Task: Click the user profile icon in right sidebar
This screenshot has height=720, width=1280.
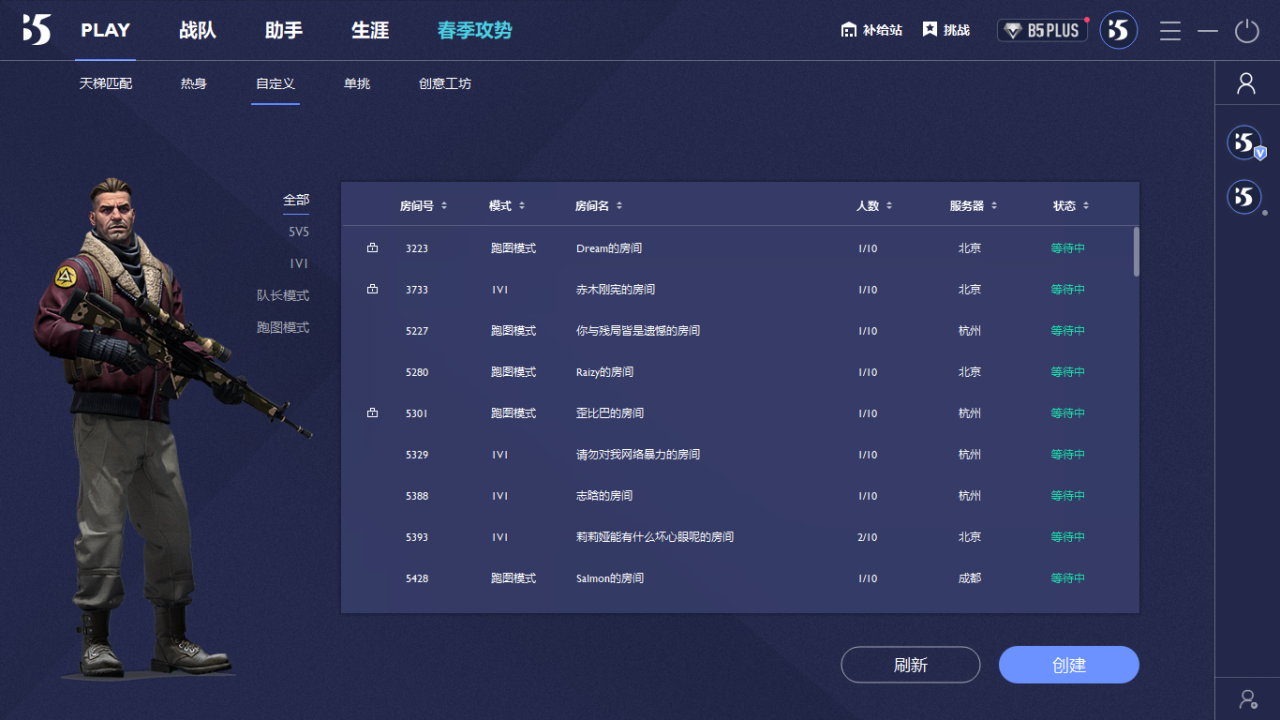Action: coord(1246,83)
